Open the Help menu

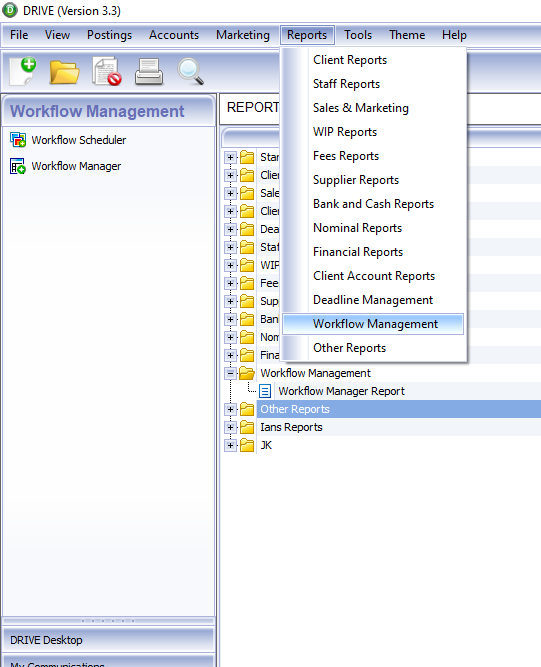pyautogui.click(x=454, y=35)
